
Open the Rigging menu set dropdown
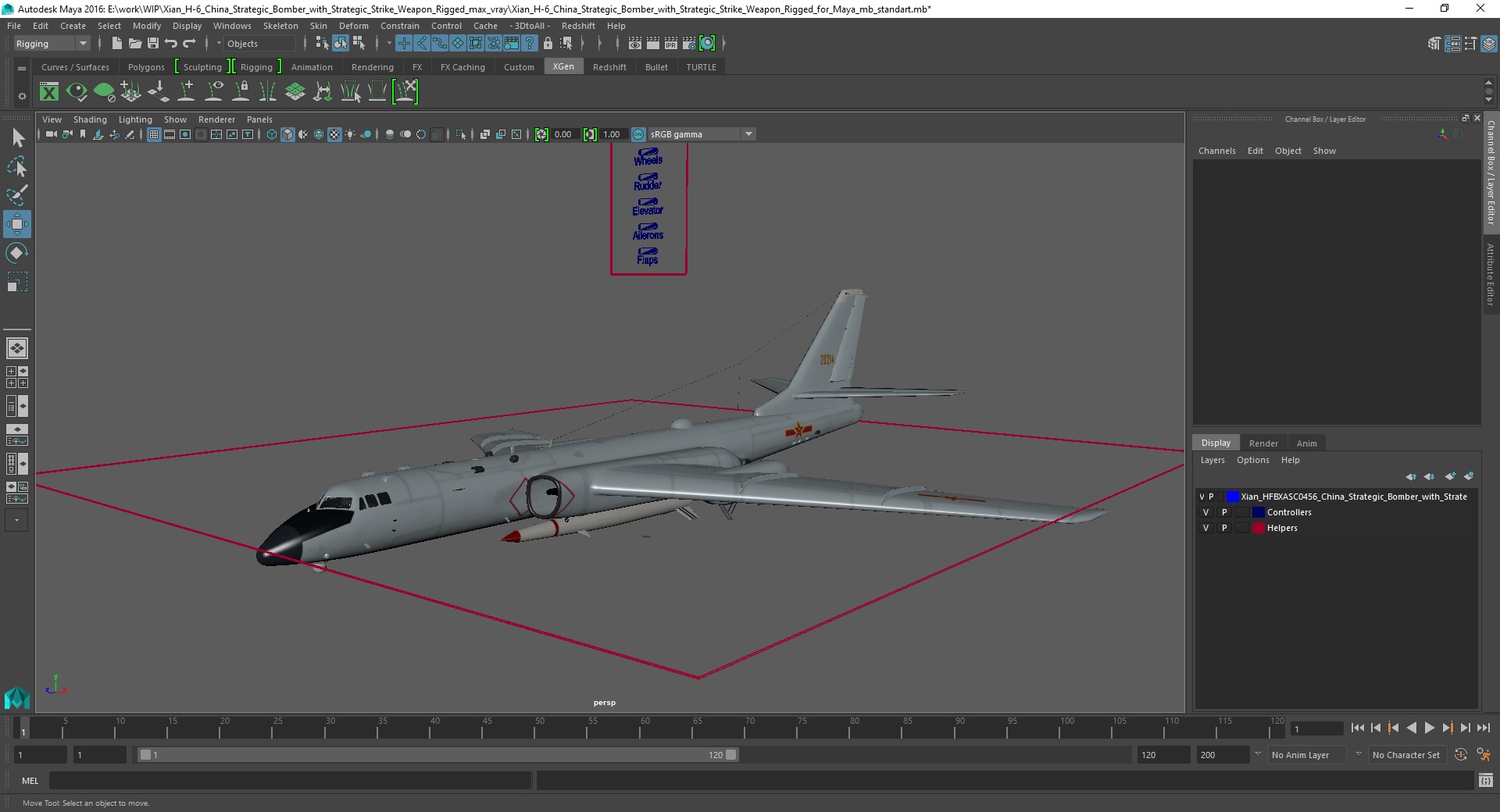[x=52, y=44]
